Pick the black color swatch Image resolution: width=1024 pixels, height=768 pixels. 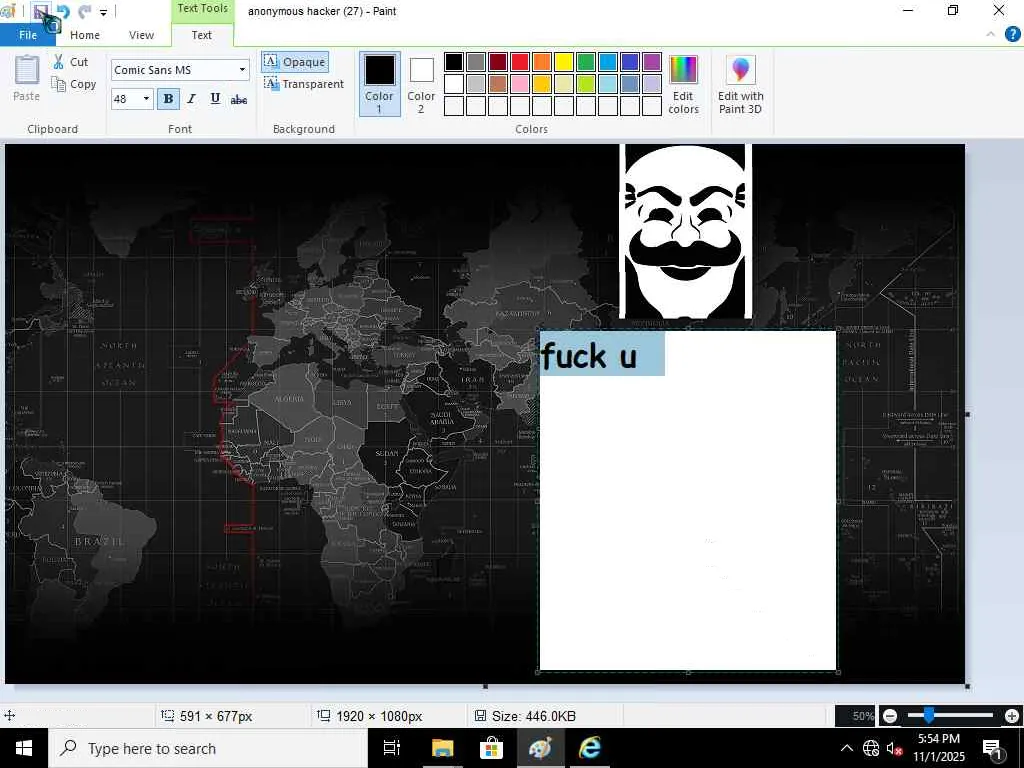(x=454, y=62)
